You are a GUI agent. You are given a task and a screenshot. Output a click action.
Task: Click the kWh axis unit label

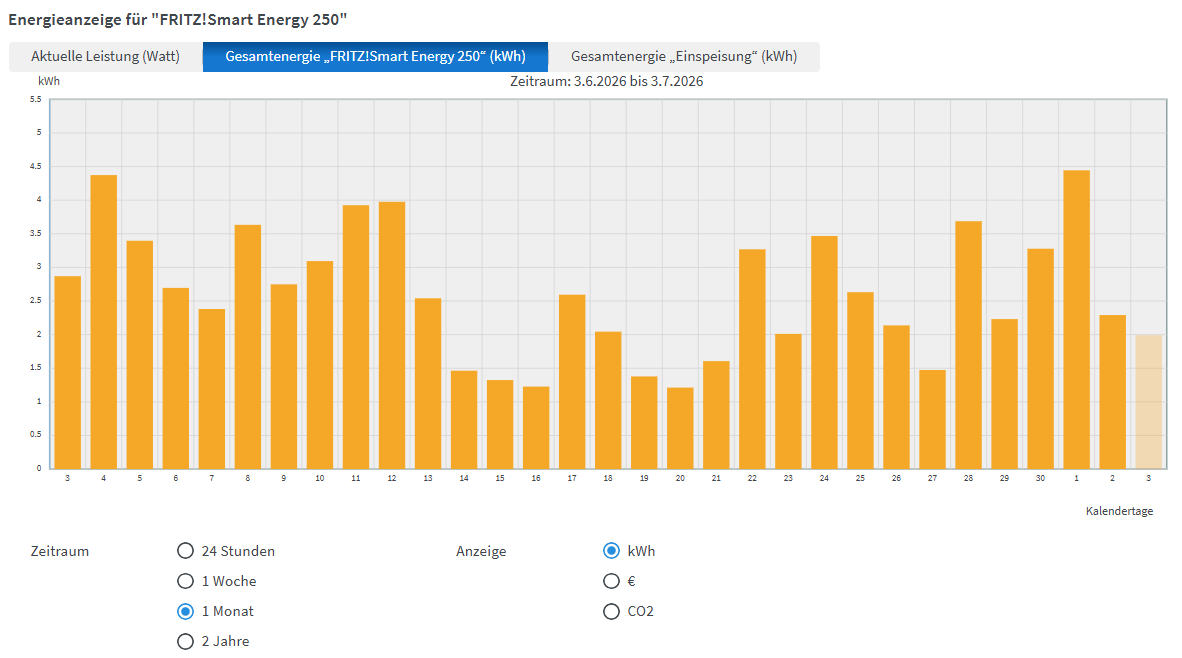coord(49,81)
